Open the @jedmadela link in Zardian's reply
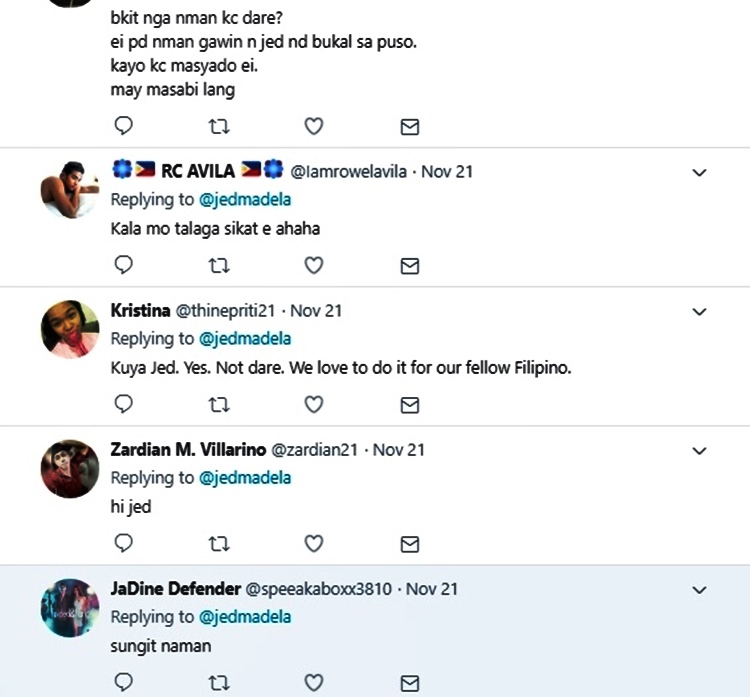Viewport: 750px width, 697px height. click(245, 478)
